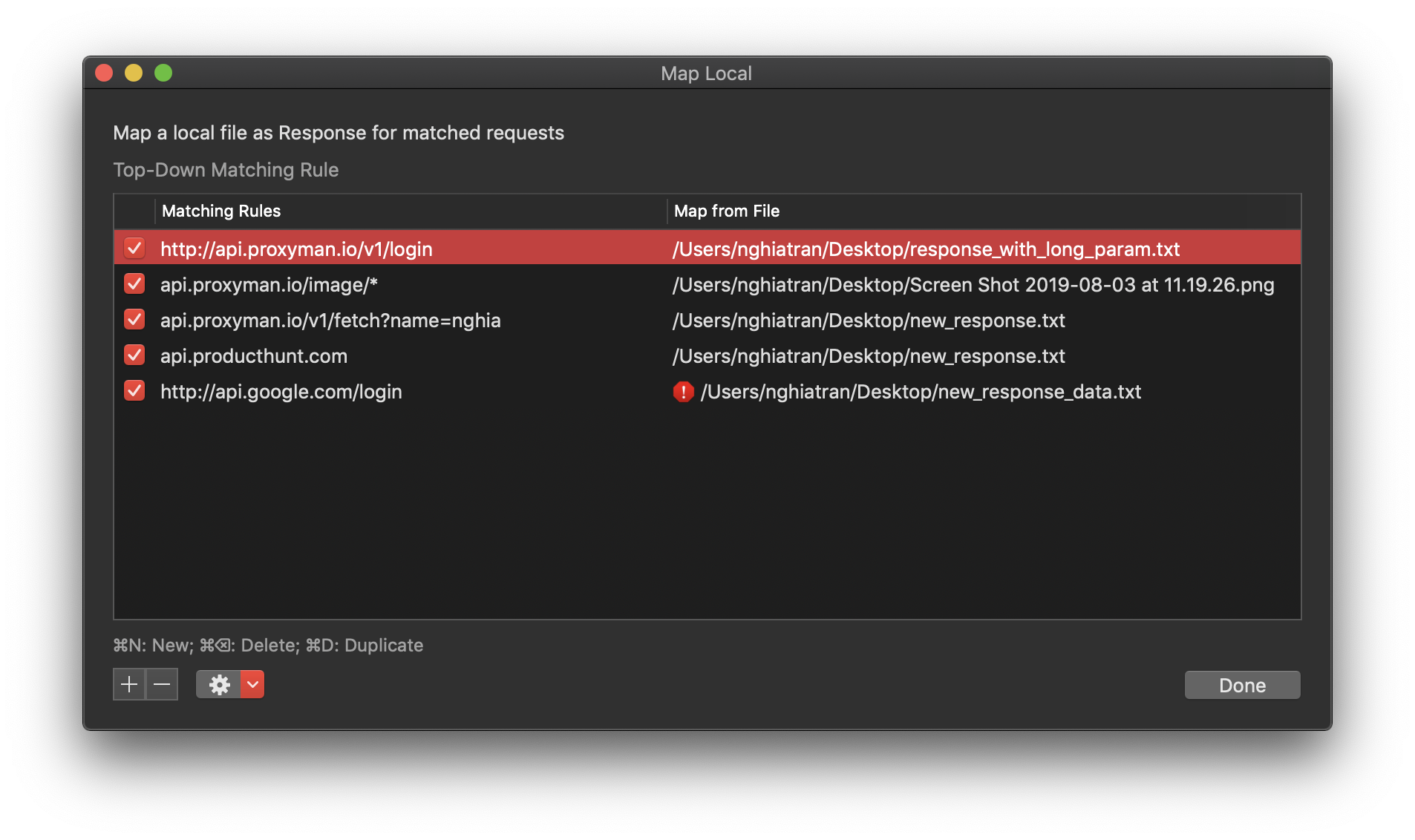This screenshot has height=840, width=1415.
Task: Expand the red dropdown arrow beside the gear
Action: [x=252, y=684]
